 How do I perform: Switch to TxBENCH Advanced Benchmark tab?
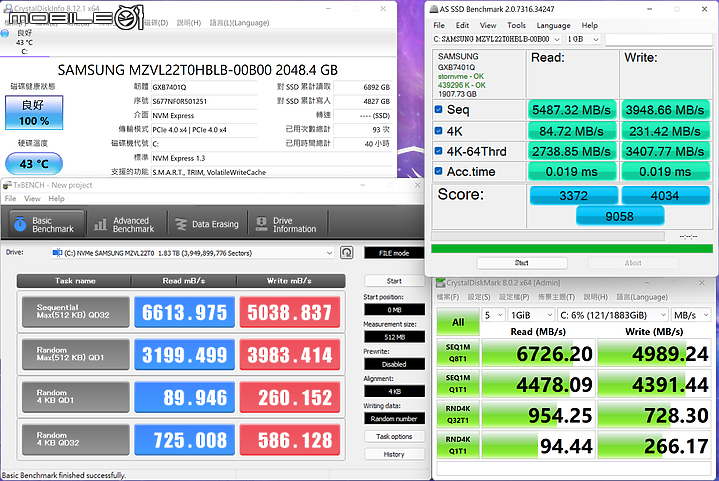[x=125, y=224]
